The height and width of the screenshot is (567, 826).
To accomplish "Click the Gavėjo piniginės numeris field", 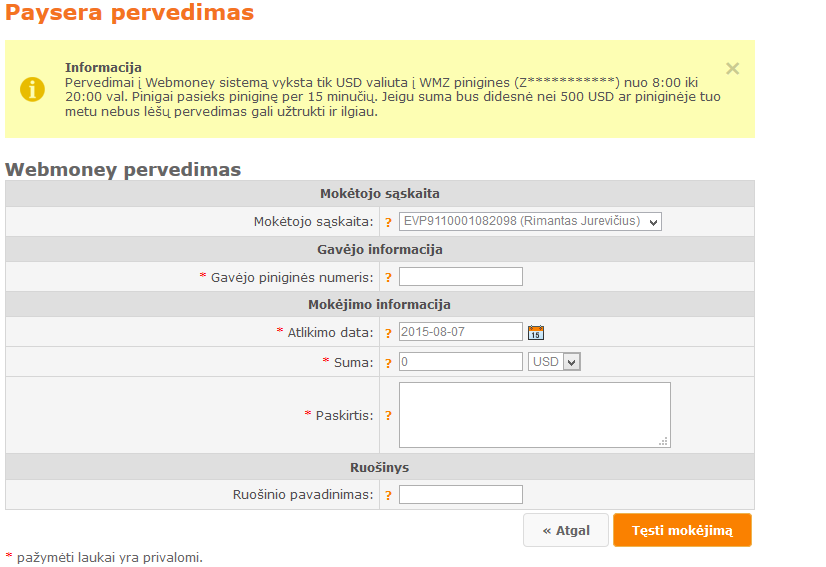I will click(460, 277).
